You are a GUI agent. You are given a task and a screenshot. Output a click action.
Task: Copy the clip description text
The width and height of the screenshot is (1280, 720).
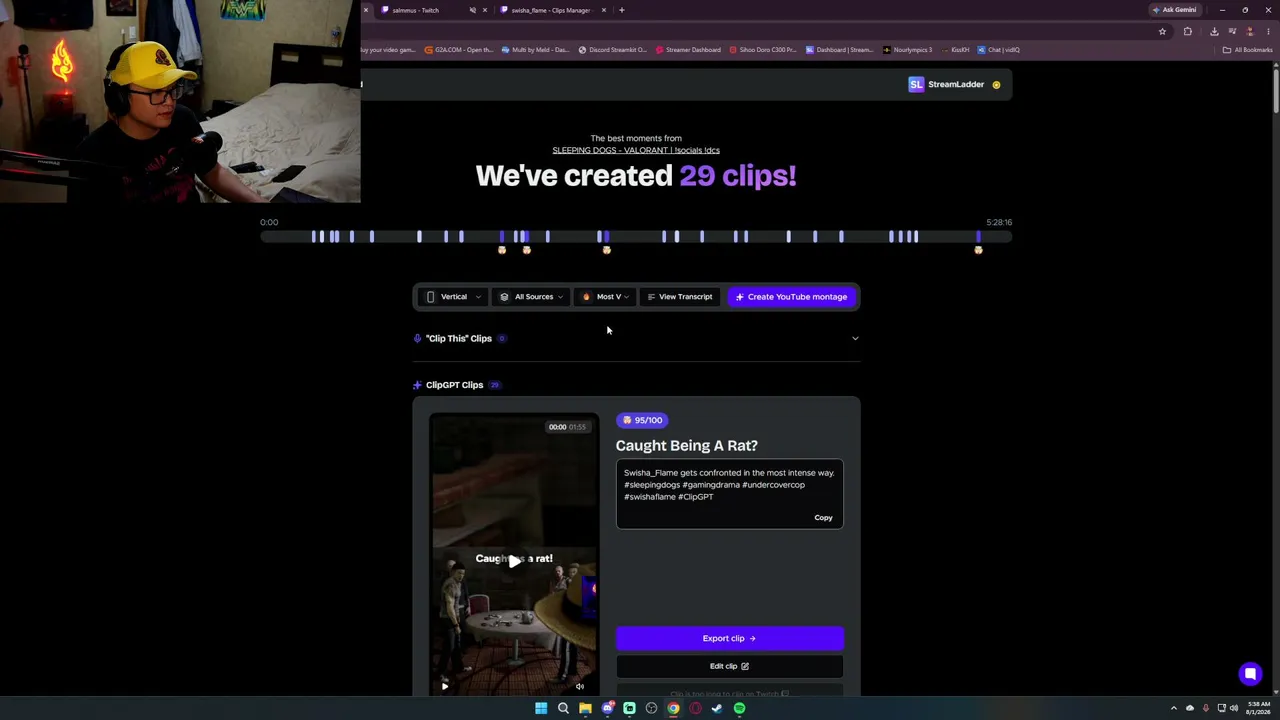[823, 518]
